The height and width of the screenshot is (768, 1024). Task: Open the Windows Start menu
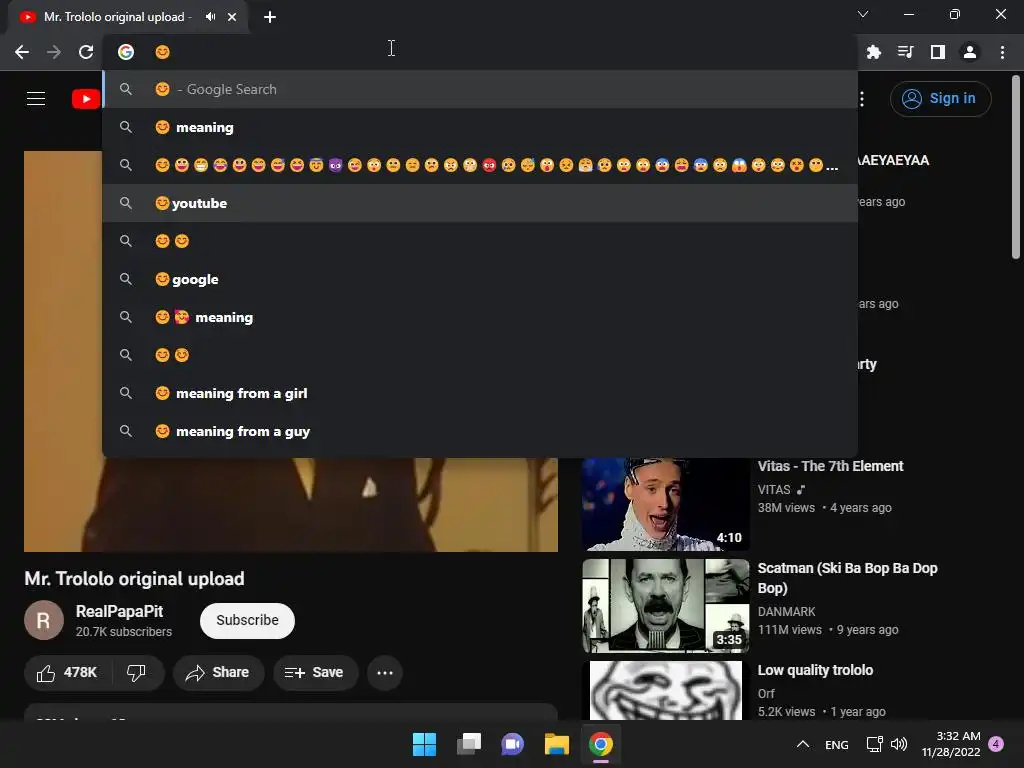point(424,744)
